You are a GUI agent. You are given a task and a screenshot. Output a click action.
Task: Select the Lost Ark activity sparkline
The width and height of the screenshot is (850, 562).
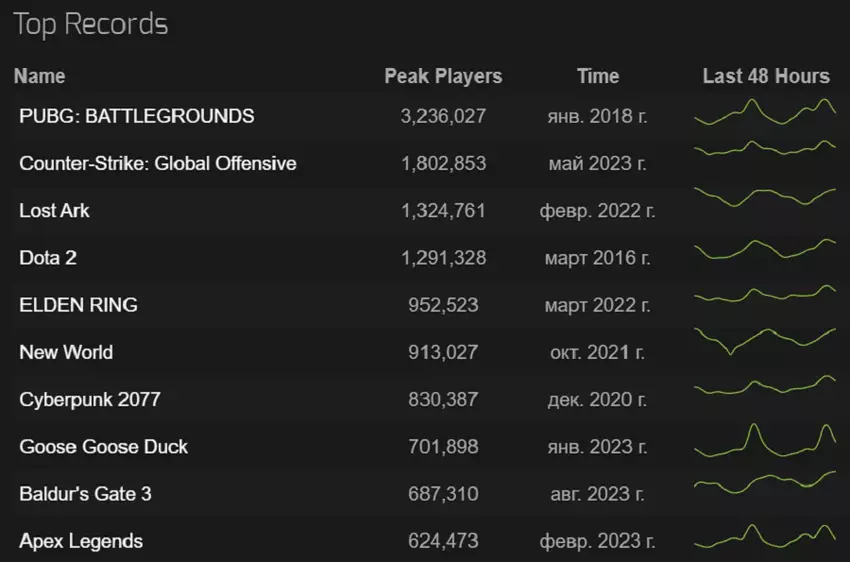[x=765, y=195]
